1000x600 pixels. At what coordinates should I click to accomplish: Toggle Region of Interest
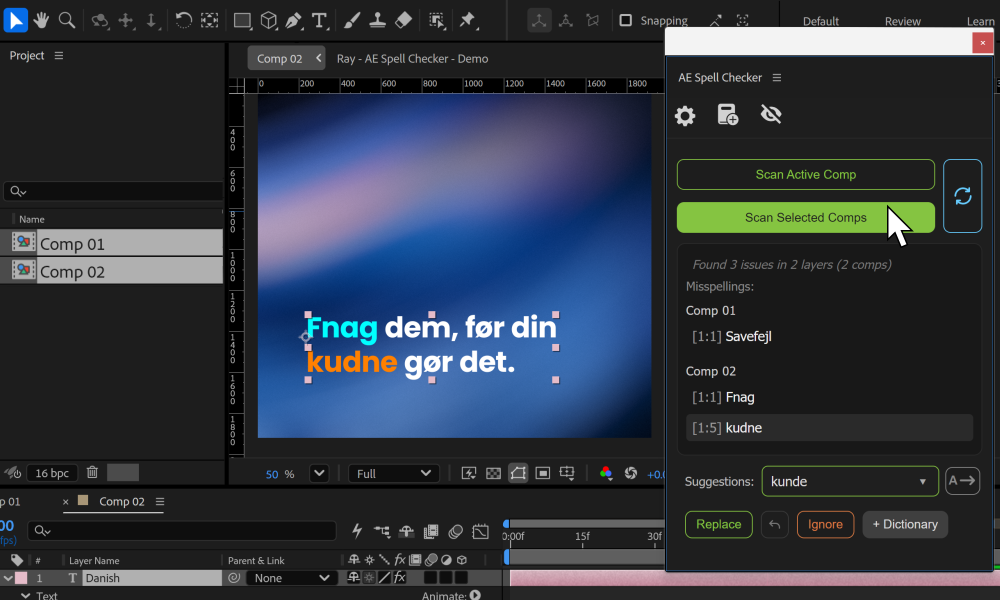(x=543, y=473)
